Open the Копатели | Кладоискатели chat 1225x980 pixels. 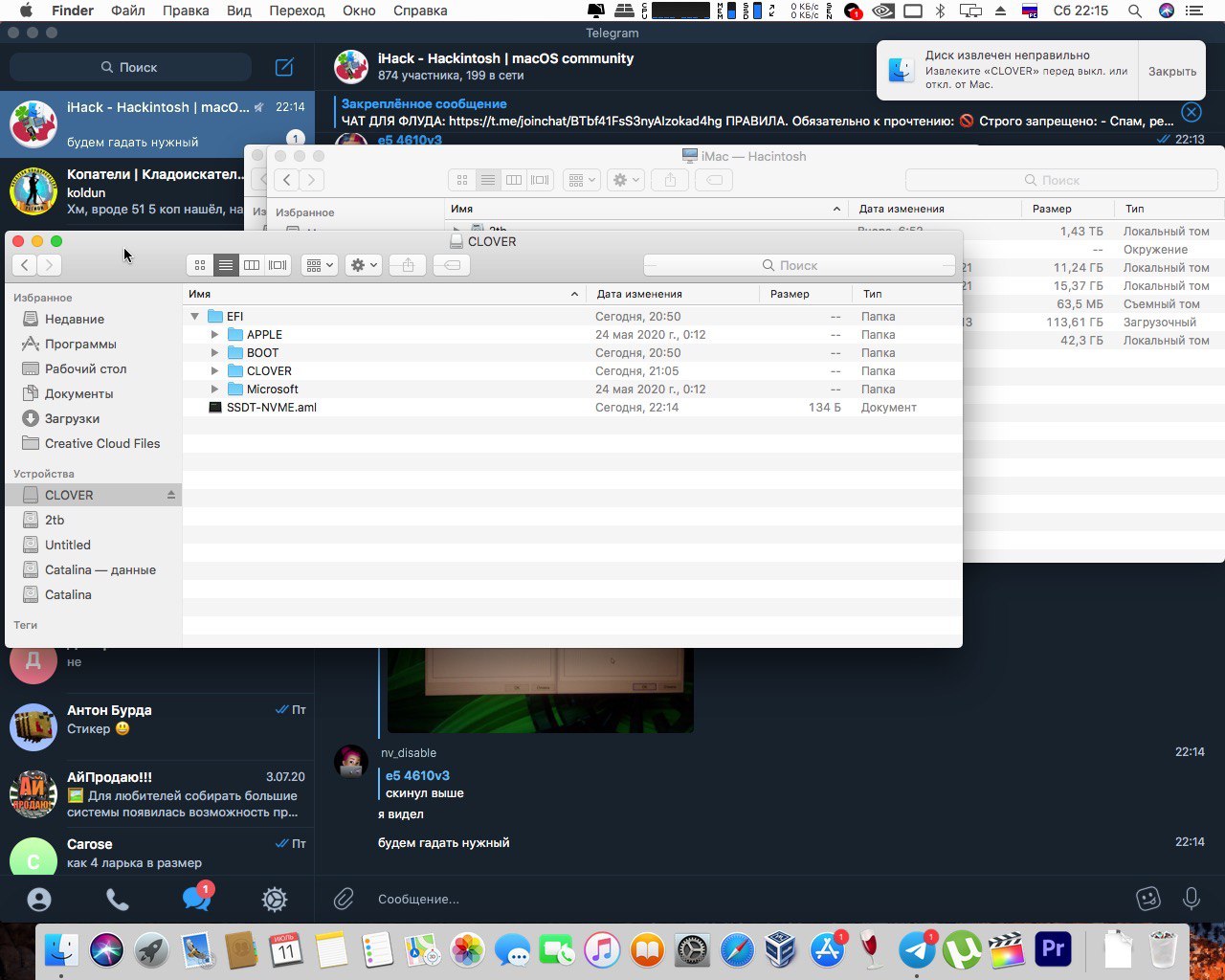[x=157, y=191]
